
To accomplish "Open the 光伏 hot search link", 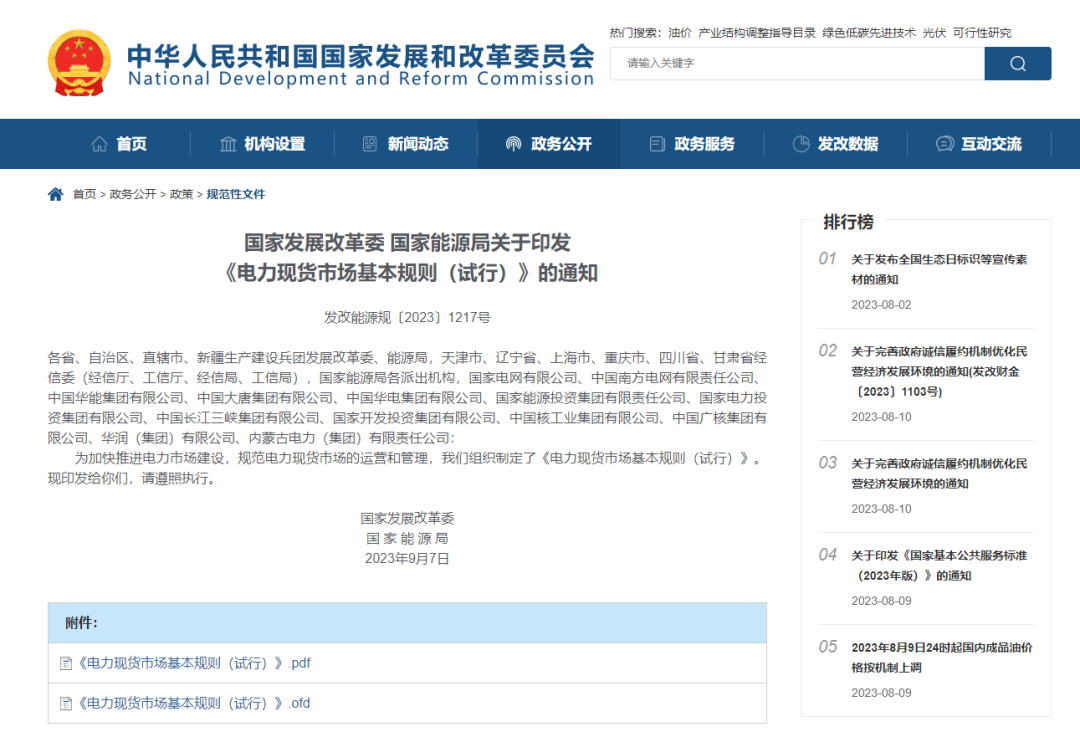I will (934, 32).
